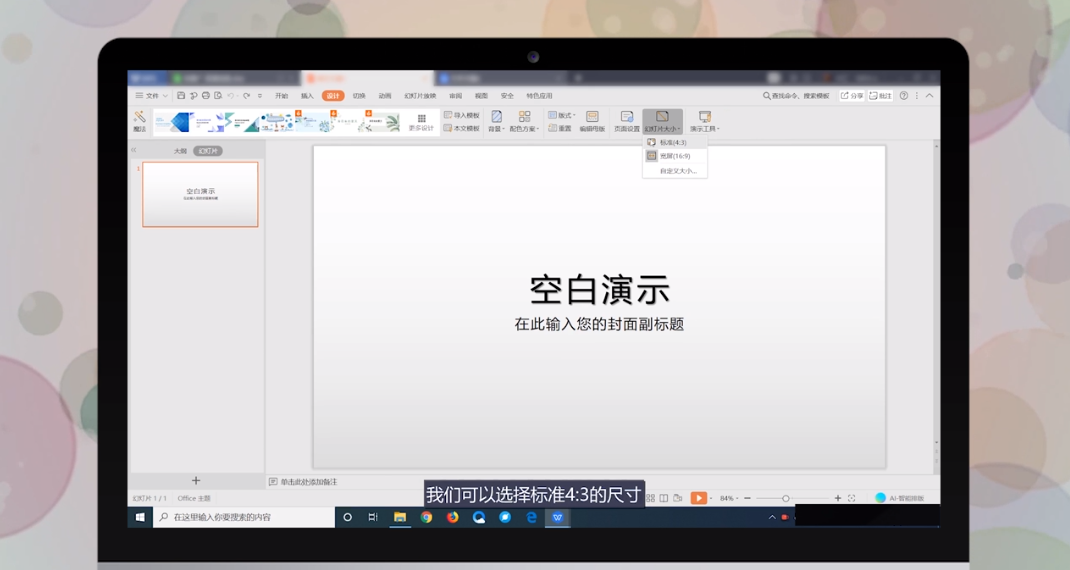Toggle 幻灯片大小 slide size dropdown

[x=662, y=122]
